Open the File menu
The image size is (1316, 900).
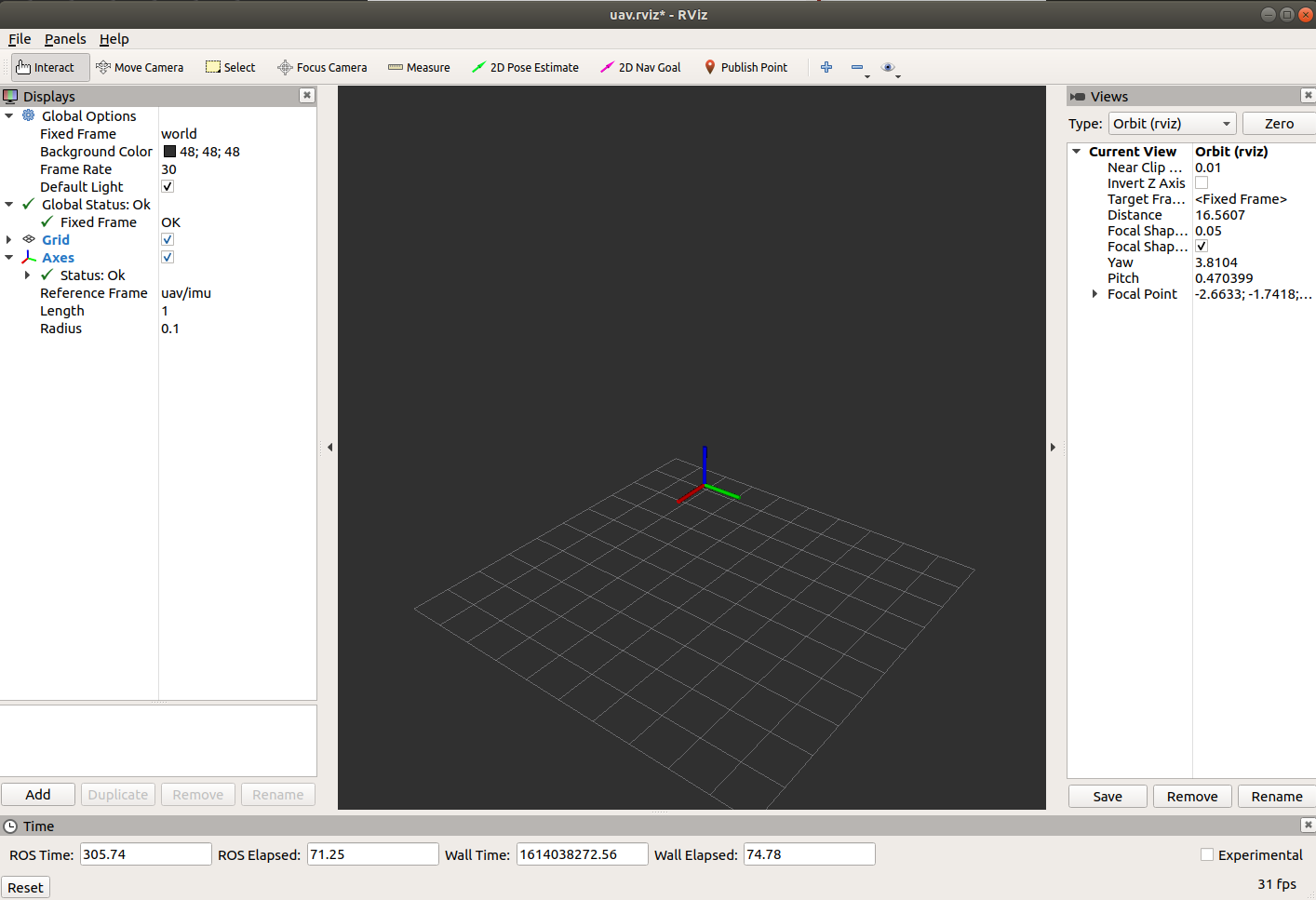tap(20, 39)
